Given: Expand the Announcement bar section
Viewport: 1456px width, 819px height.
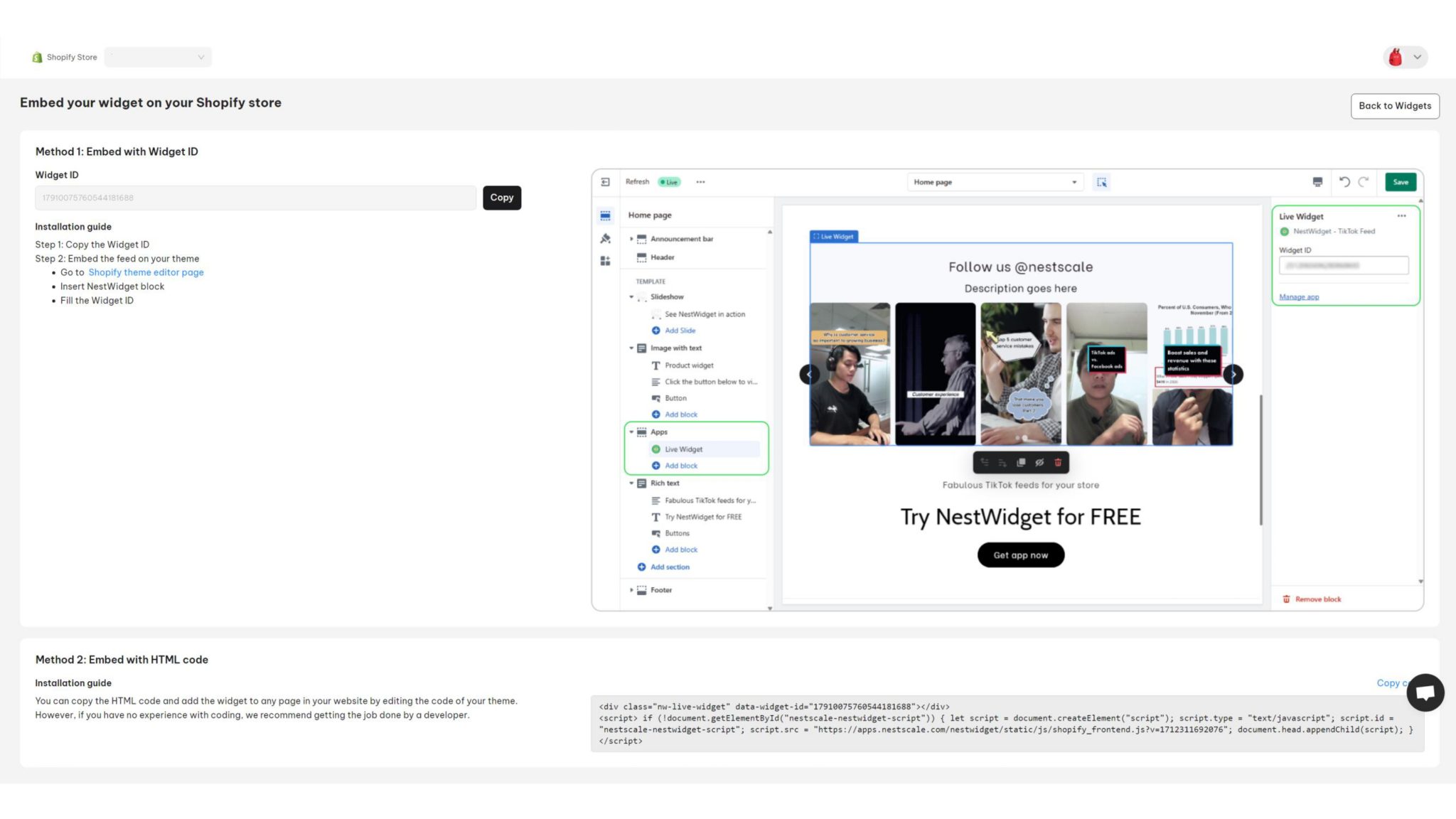Looking at the screenshot, I should click(x=631, y=238).
